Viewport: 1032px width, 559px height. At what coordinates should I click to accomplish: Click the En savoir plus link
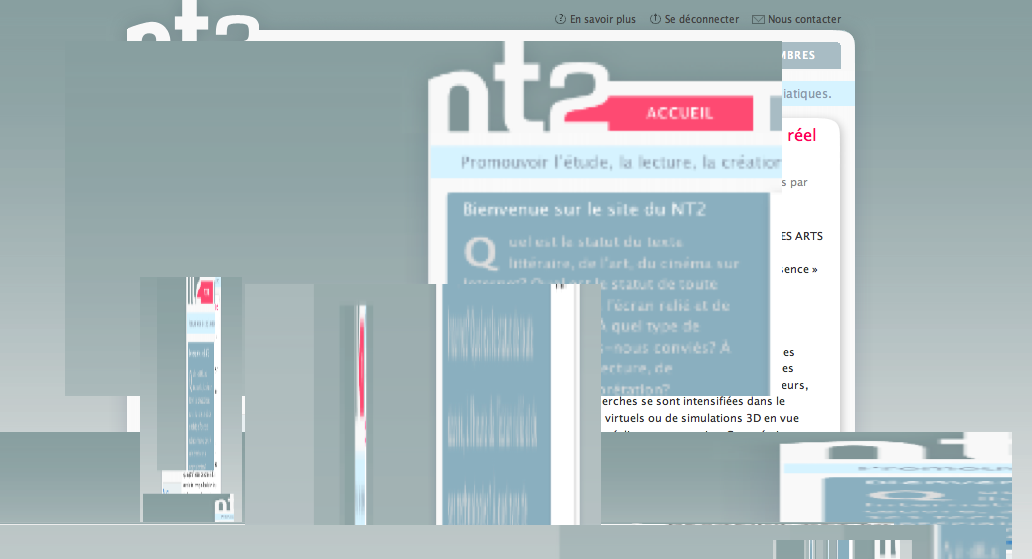(602, 20)
